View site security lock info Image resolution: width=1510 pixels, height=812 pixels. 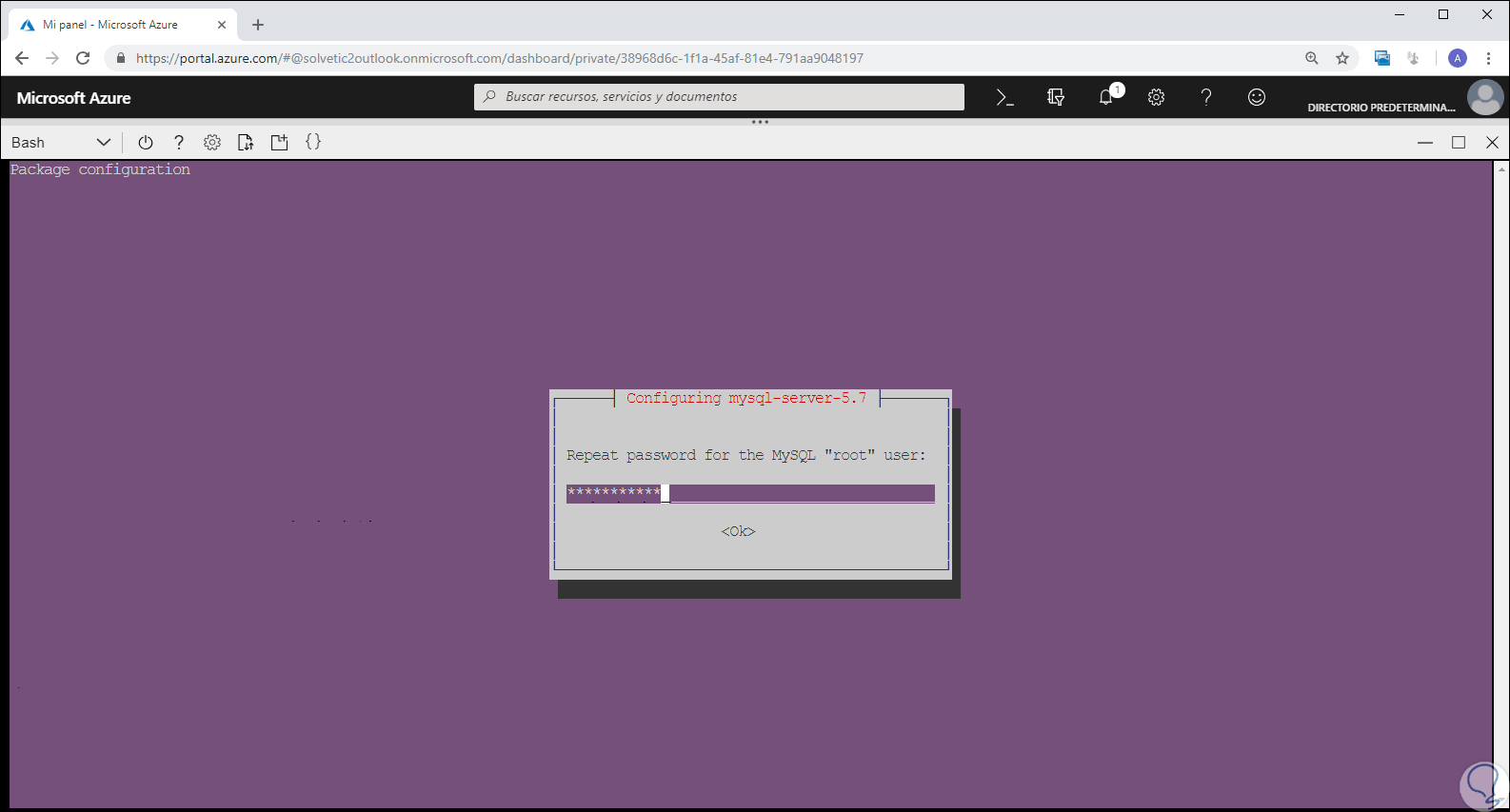coord(121,58)
